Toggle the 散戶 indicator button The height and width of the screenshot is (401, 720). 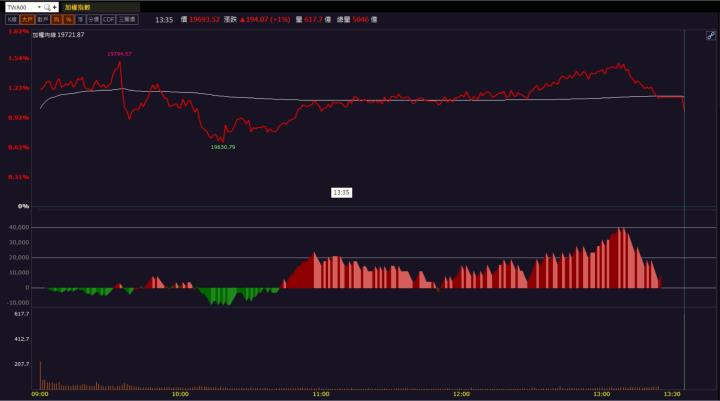tap(42, 18)
